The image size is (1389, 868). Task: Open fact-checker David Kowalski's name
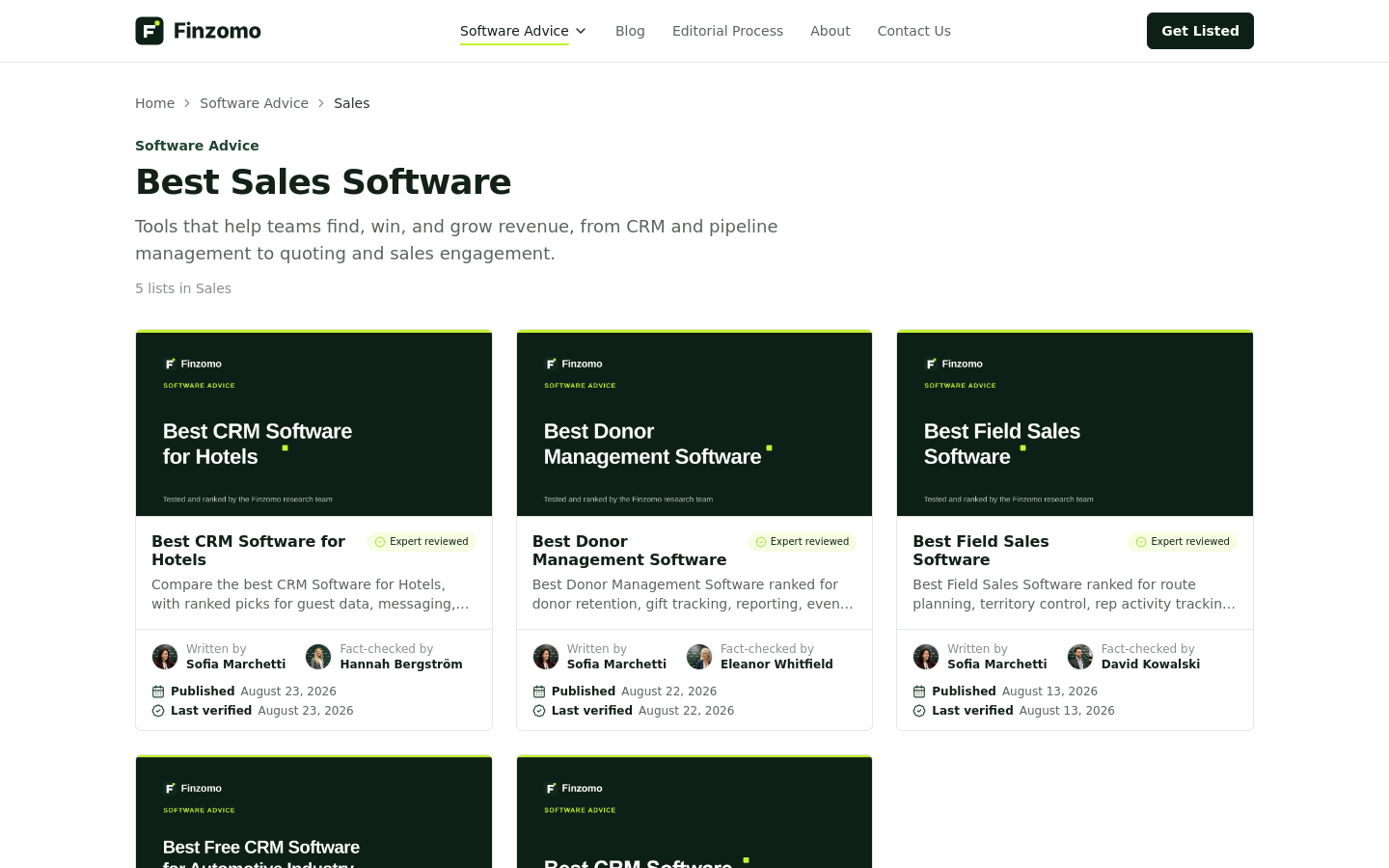[x=1151, y=665]
